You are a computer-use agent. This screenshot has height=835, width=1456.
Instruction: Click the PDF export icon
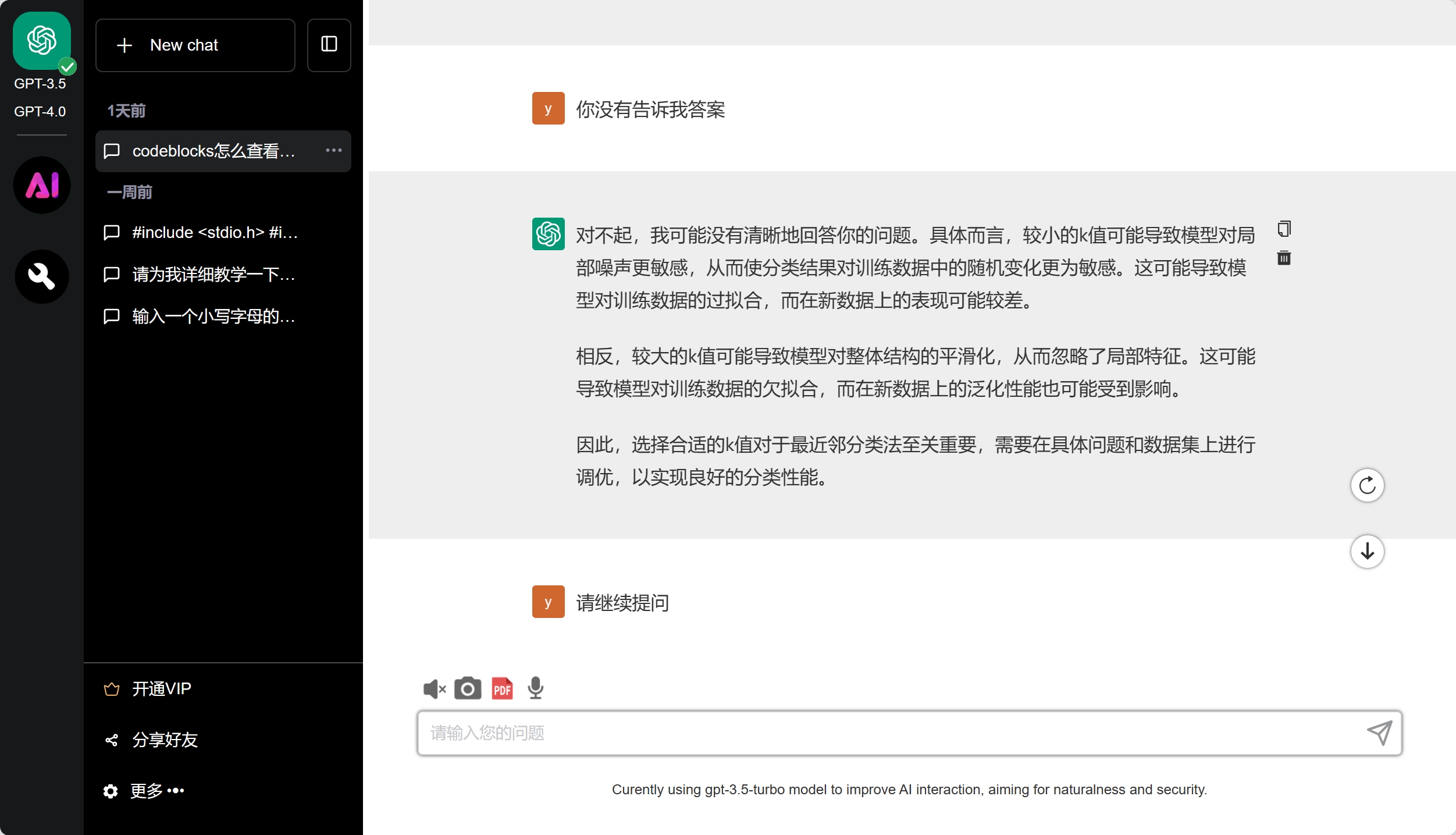[x=502, y=688]
